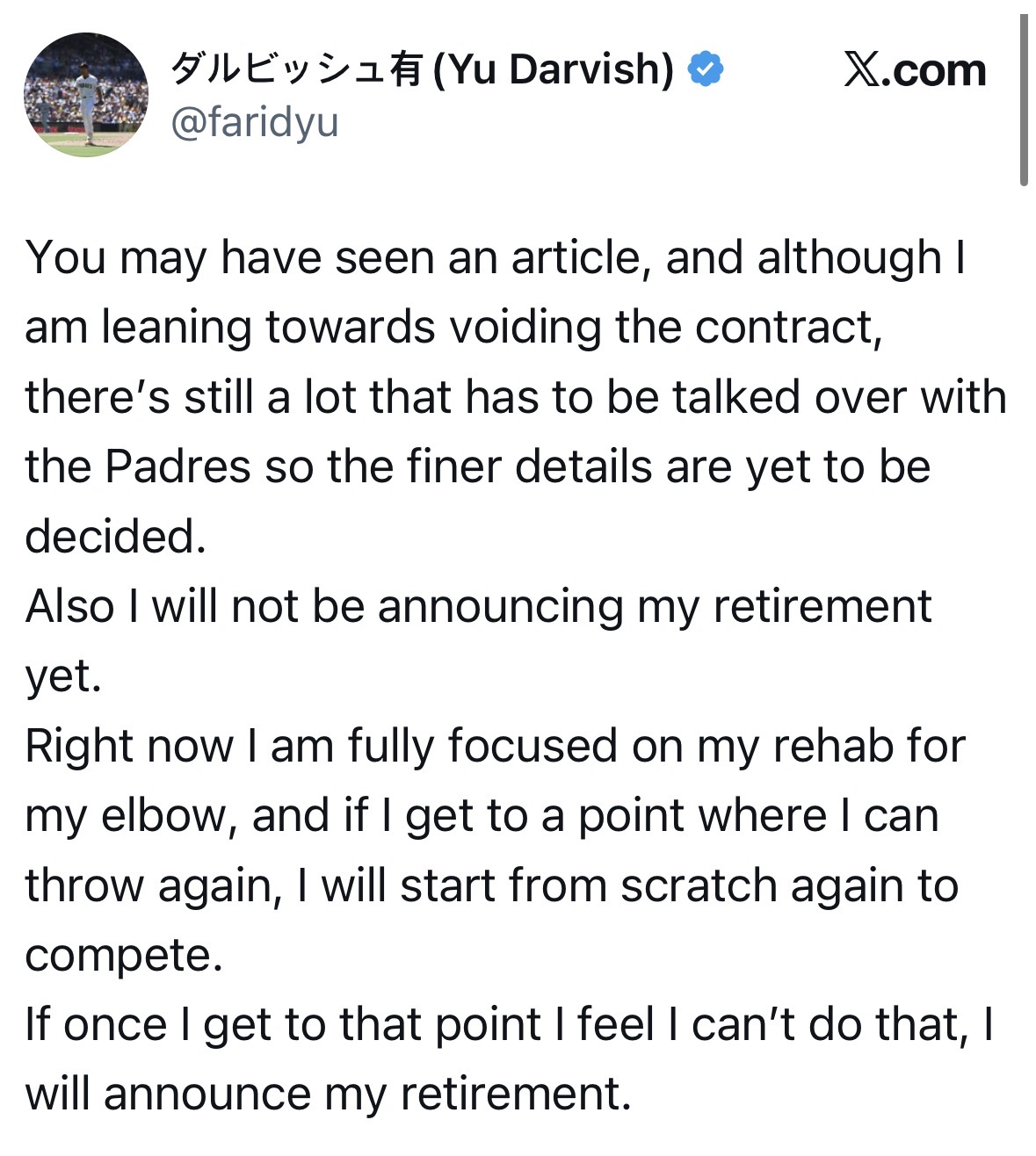Viewport: 1036px width, 1156px height.
Task: Click the word "contract" in the tweet
Action: tap(786, 327)
